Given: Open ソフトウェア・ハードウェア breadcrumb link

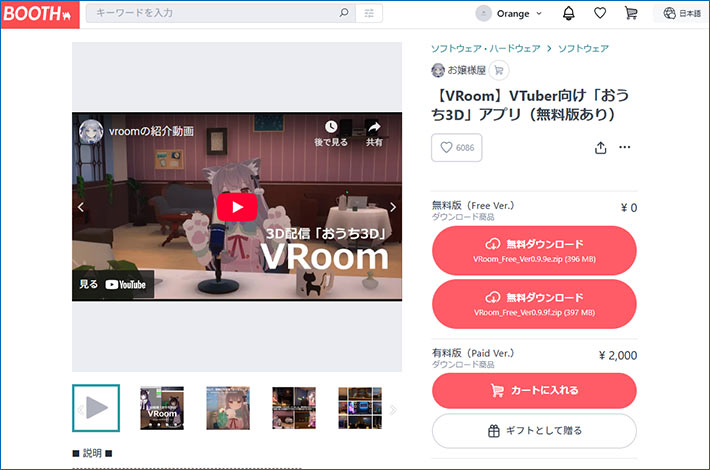Looking at the screenshot, I should pos(486,48).
